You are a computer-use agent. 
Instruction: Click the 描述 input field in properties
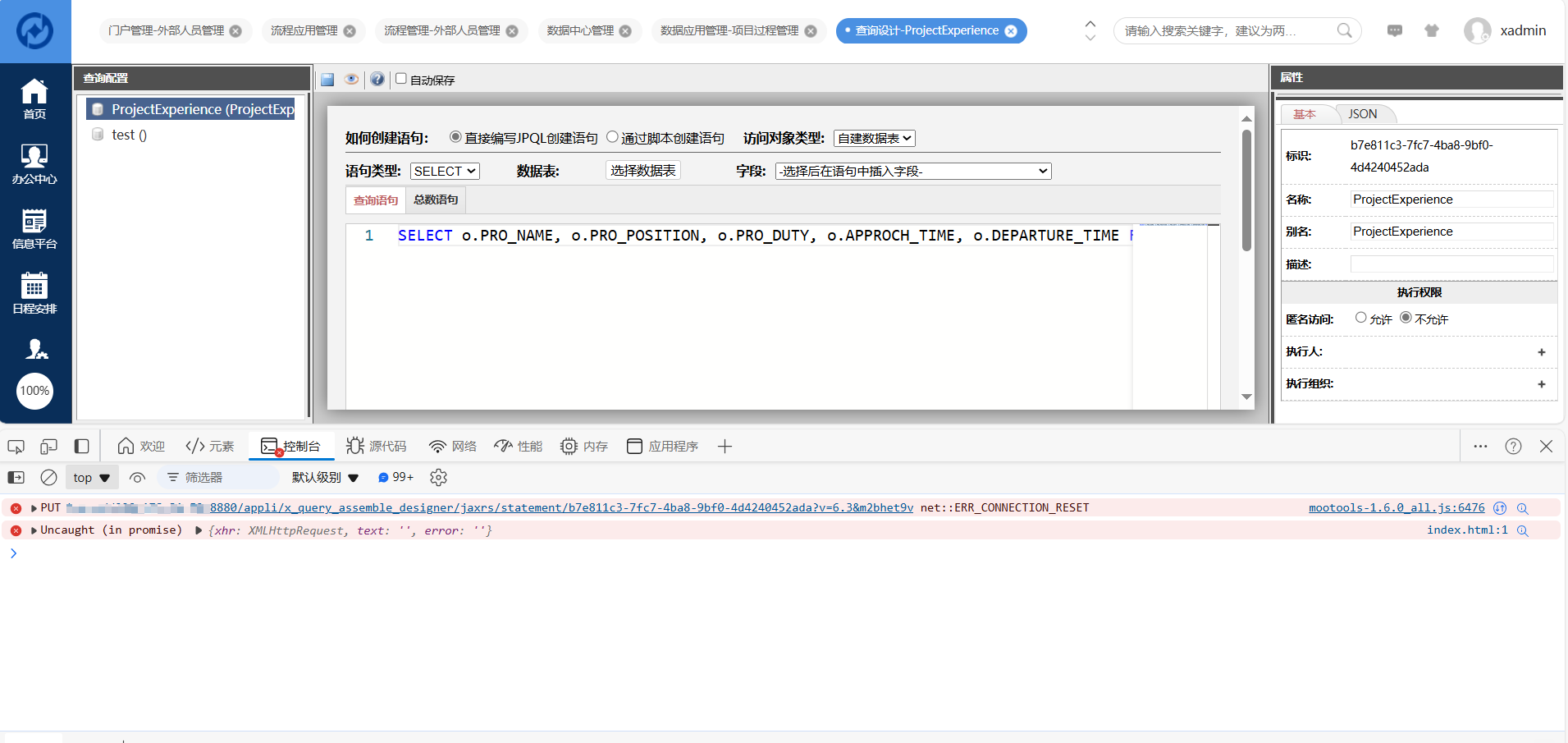(x=1451, y=264)
